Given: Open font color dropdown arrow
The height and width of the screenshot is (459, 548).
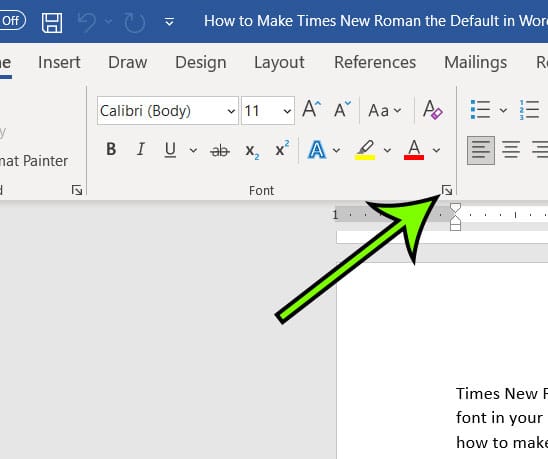Looking at the screenshot, I should [436, 150].
